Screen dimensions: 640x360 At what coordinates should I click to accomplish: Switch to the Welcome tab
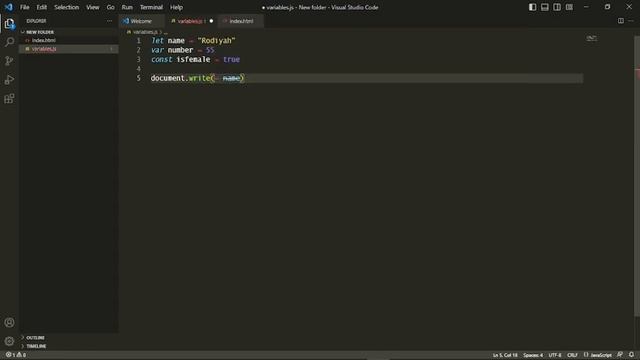(141, 21)
